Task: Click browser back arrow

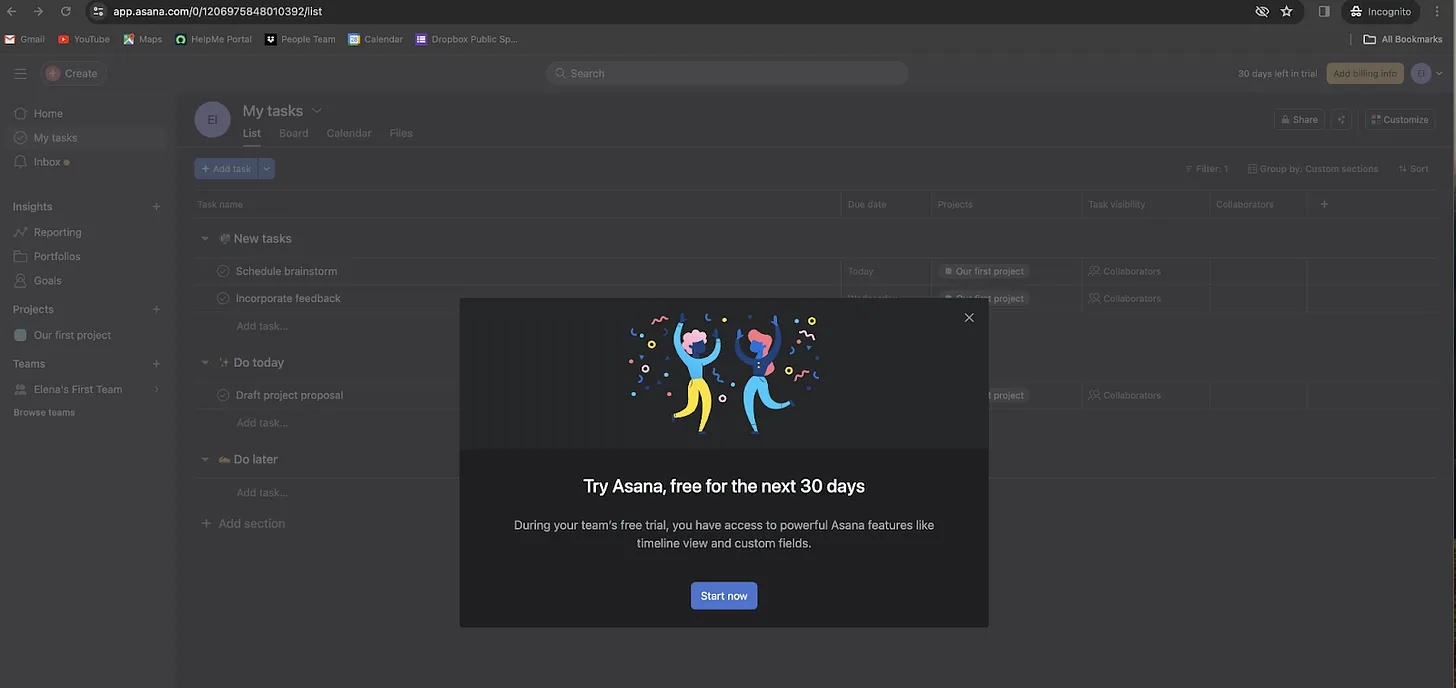Action: coord(12,11)
